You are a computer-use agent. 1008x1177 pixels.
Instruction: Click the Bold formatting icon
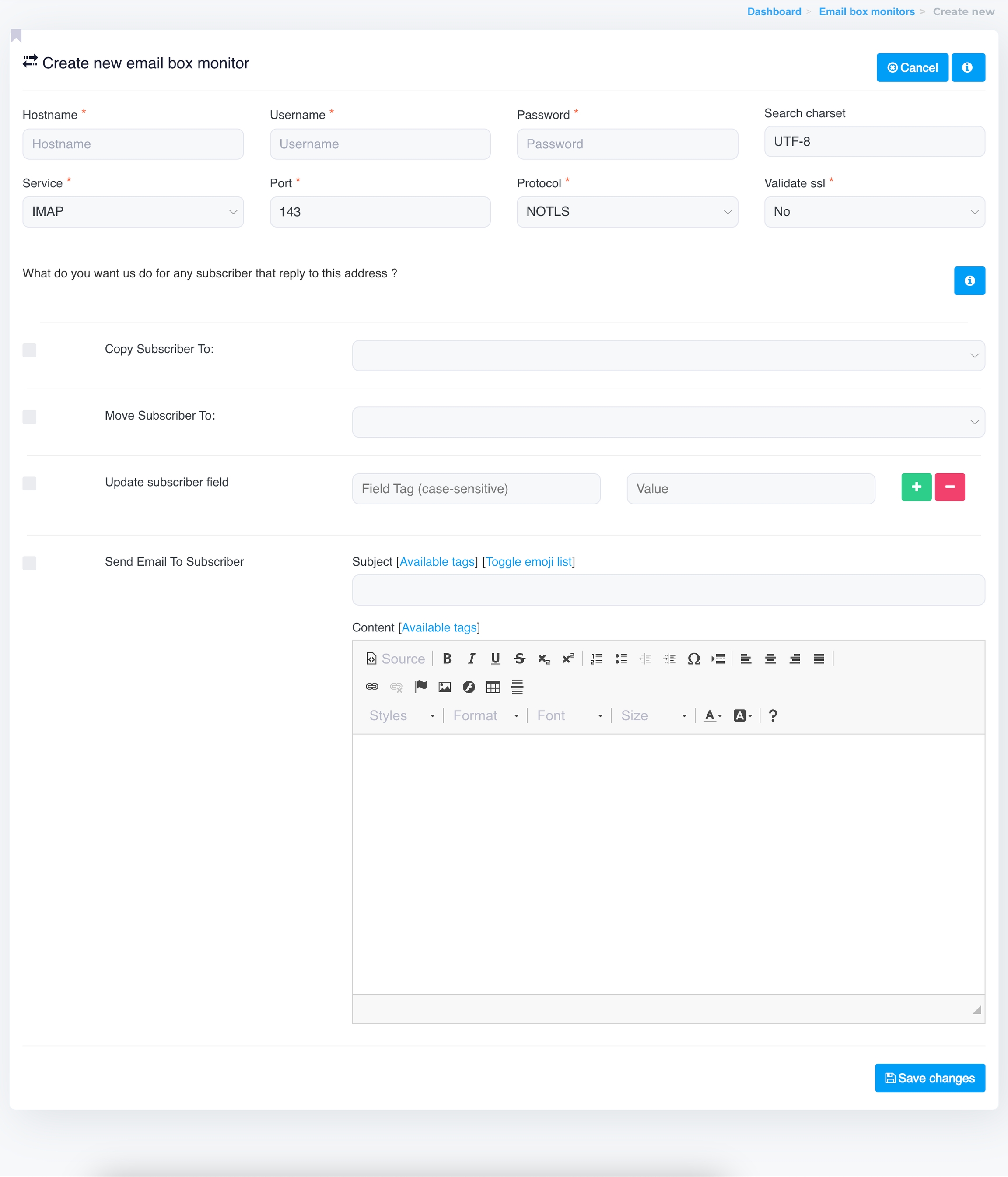(x=447, y=659)
